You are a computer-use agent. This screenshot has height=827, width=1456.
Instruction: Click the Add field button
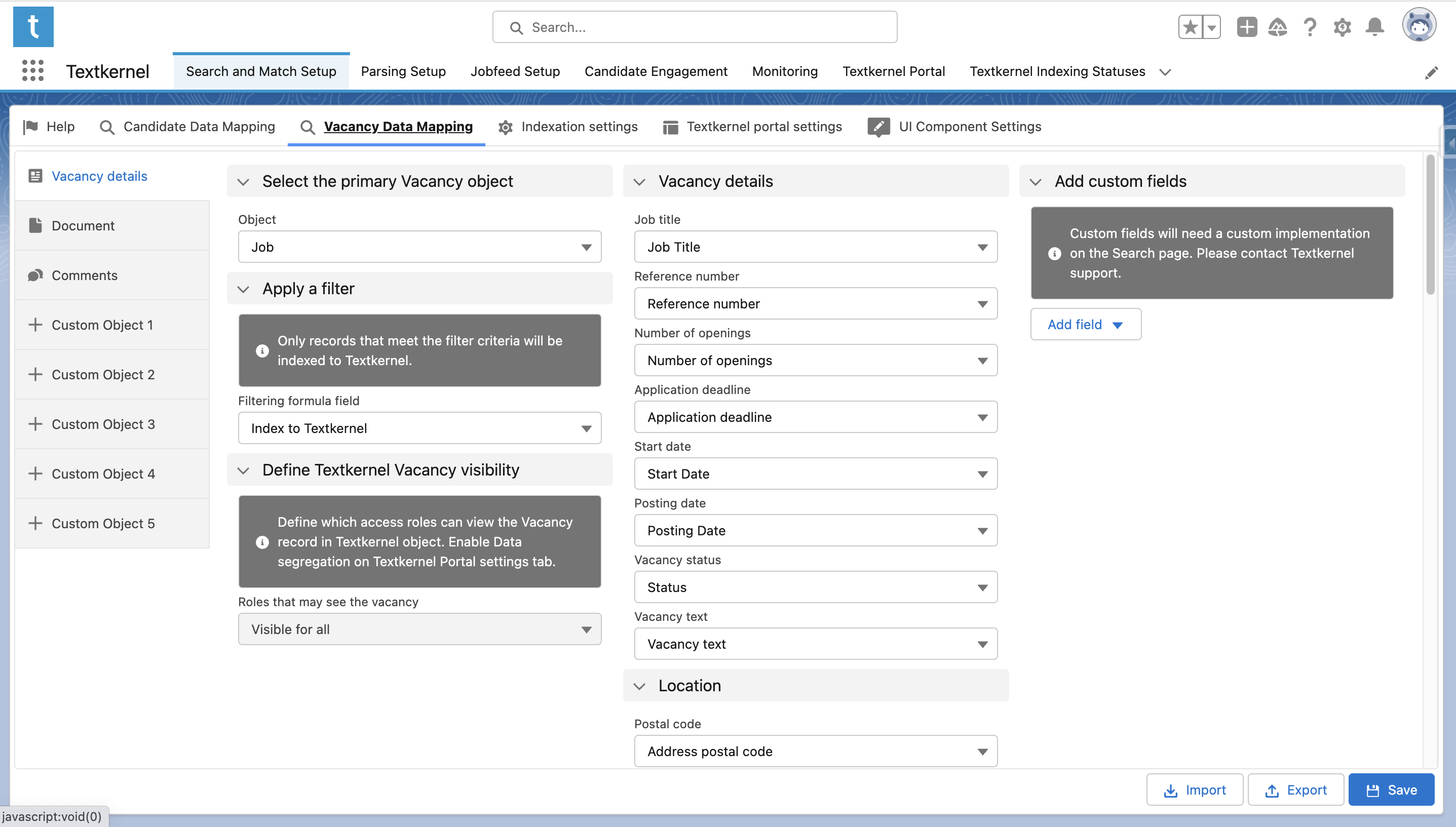pos(1086,324)
